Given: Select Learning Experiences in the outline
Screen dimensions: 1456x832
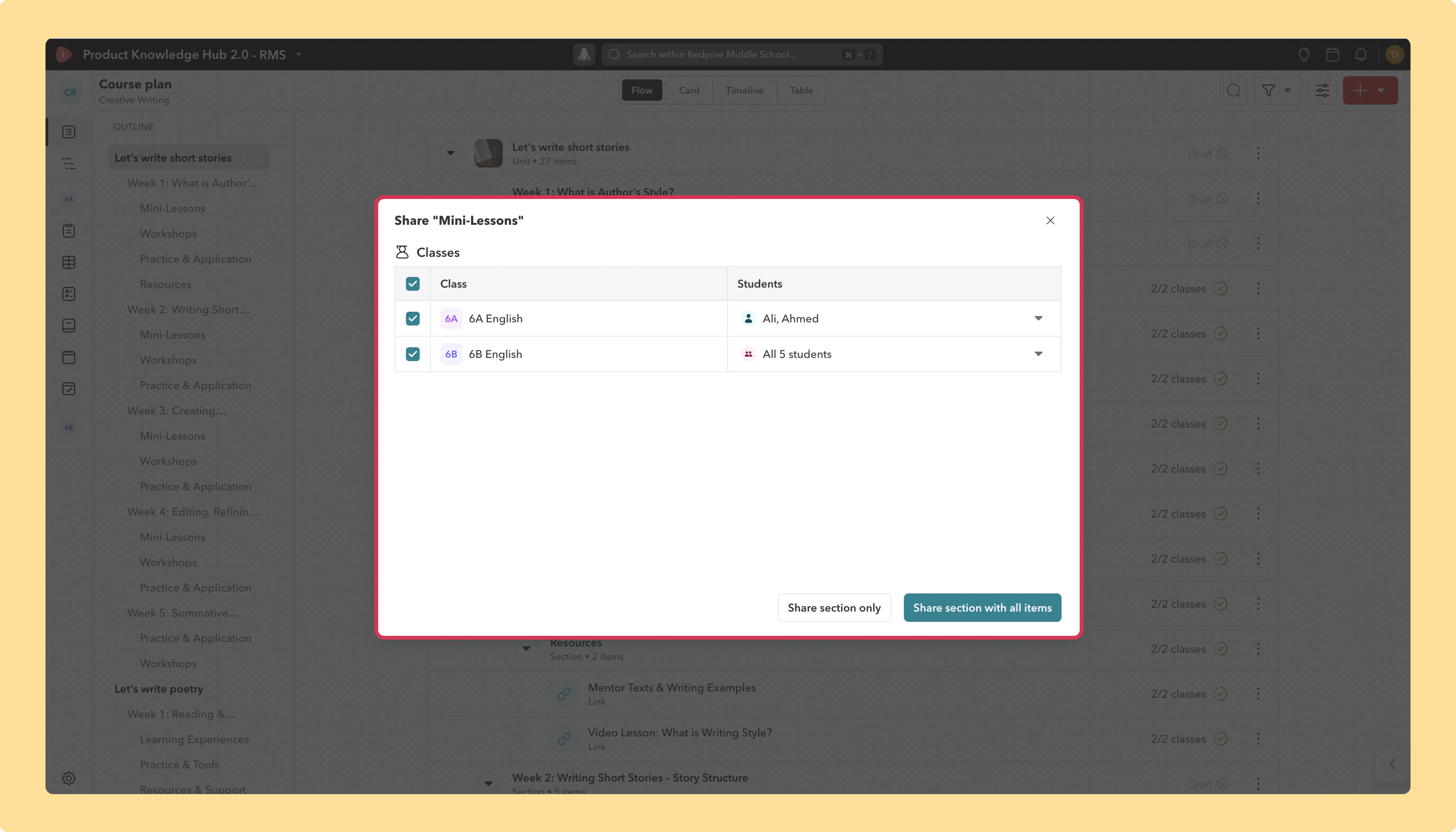Looking at the screenshot, I should tap(194, 739).
